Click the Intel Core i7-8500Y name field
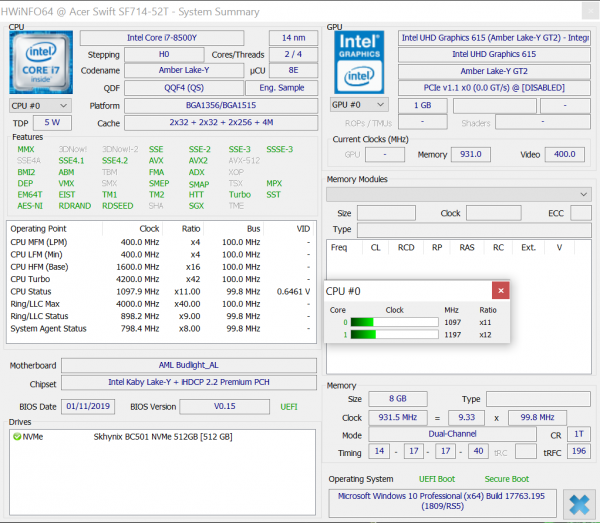The width and height of the screenshot is (600, 523). [162, 38]
